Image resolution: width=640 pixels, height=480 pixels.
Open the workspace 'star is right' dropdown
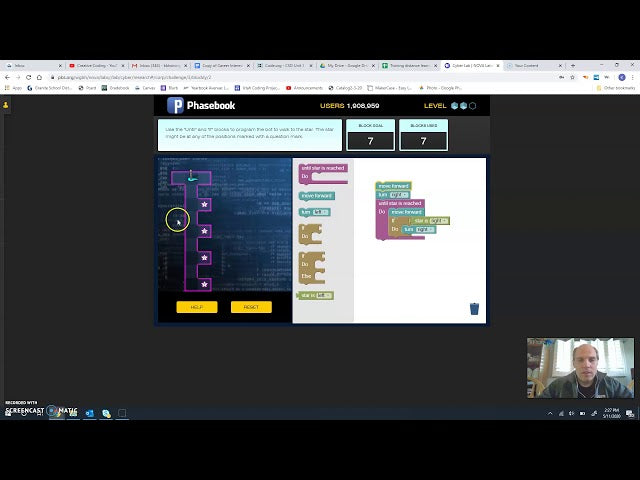[x=437, y=220]
